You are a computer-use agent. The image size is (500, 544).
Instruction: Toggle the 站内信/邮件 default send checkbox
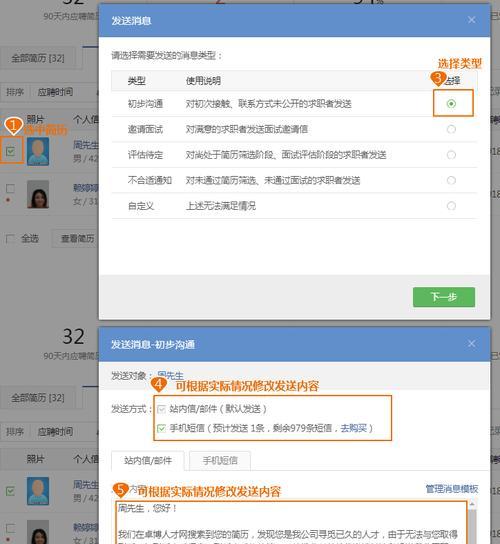(161, 409)
